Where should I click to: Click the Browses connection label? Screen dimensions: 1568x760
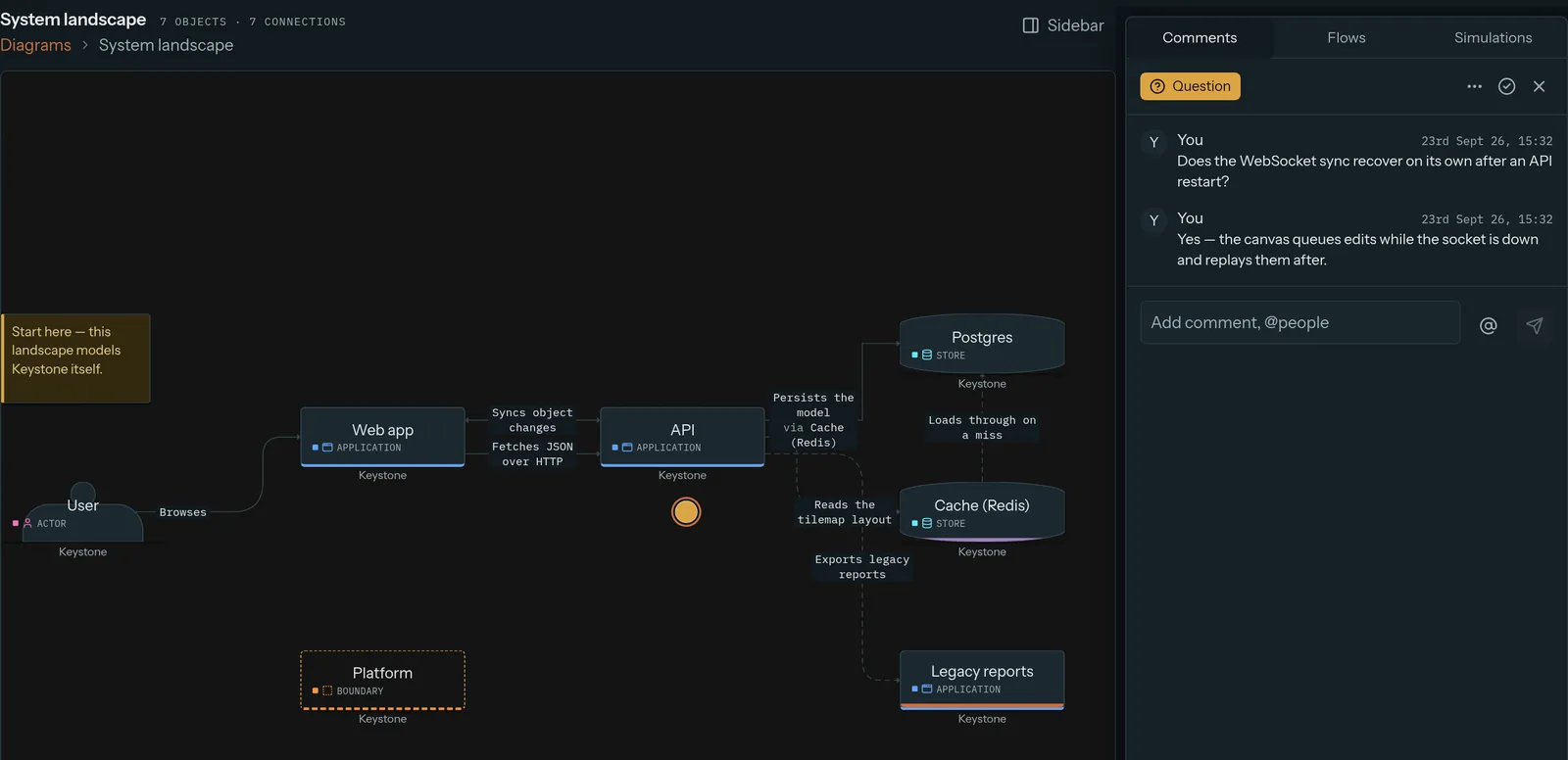click(183, 512)
